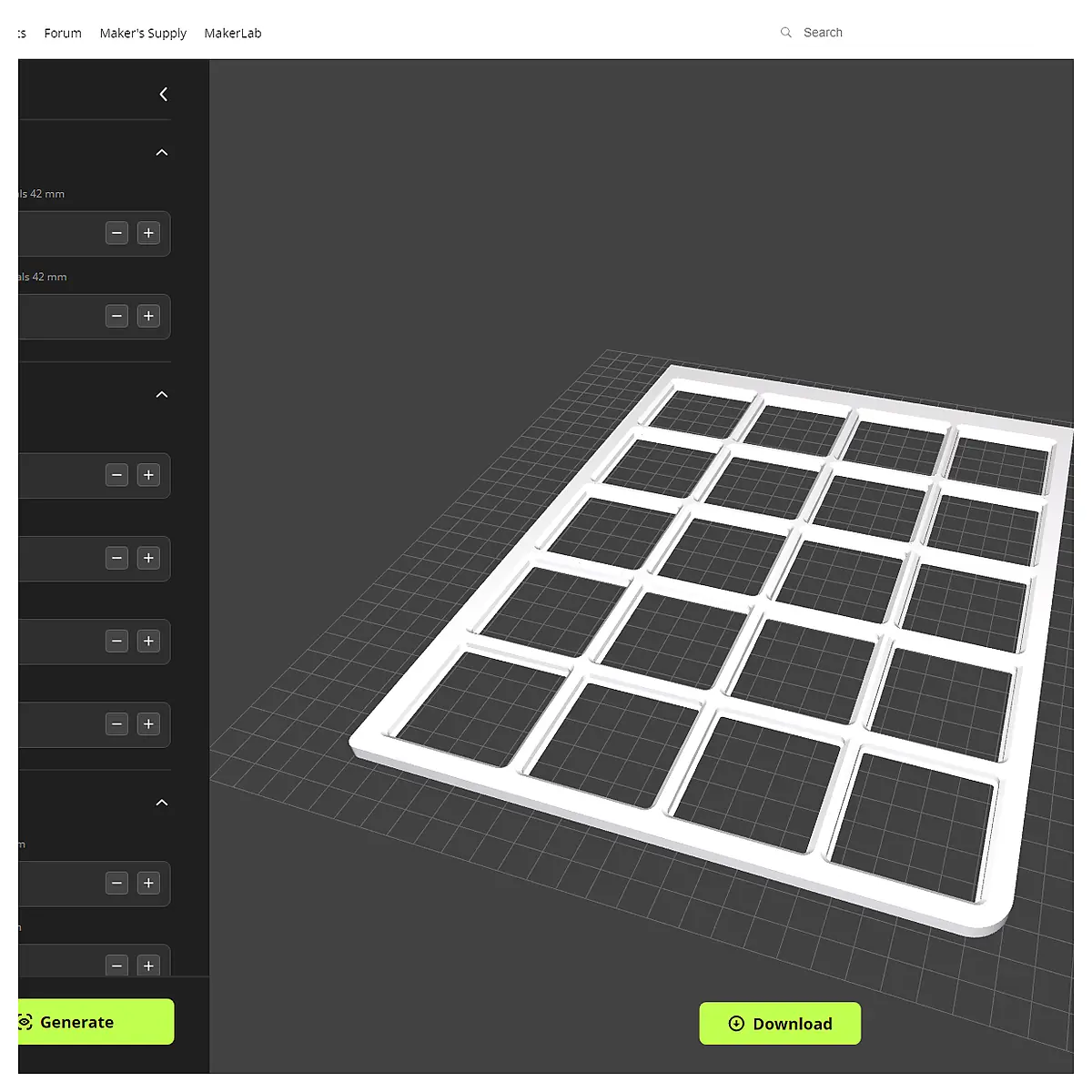The width and height of the screenshot is (1092, 1092).
Task: Click minus on the middle section's fourth field
Action: tap(116, 724)
